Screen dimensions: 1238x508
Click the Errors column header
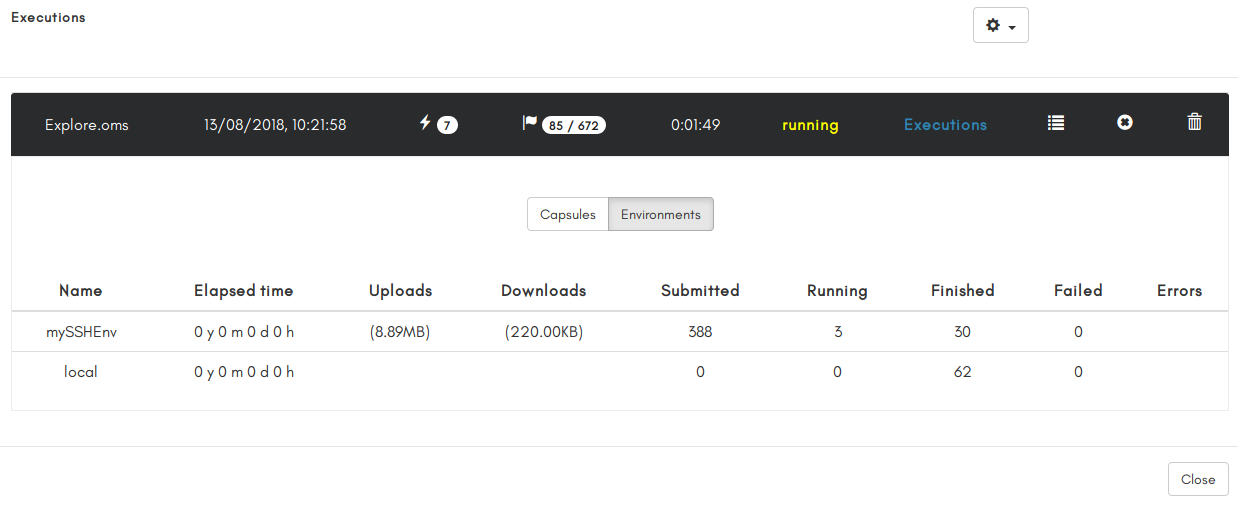(x=1179, y=291)
